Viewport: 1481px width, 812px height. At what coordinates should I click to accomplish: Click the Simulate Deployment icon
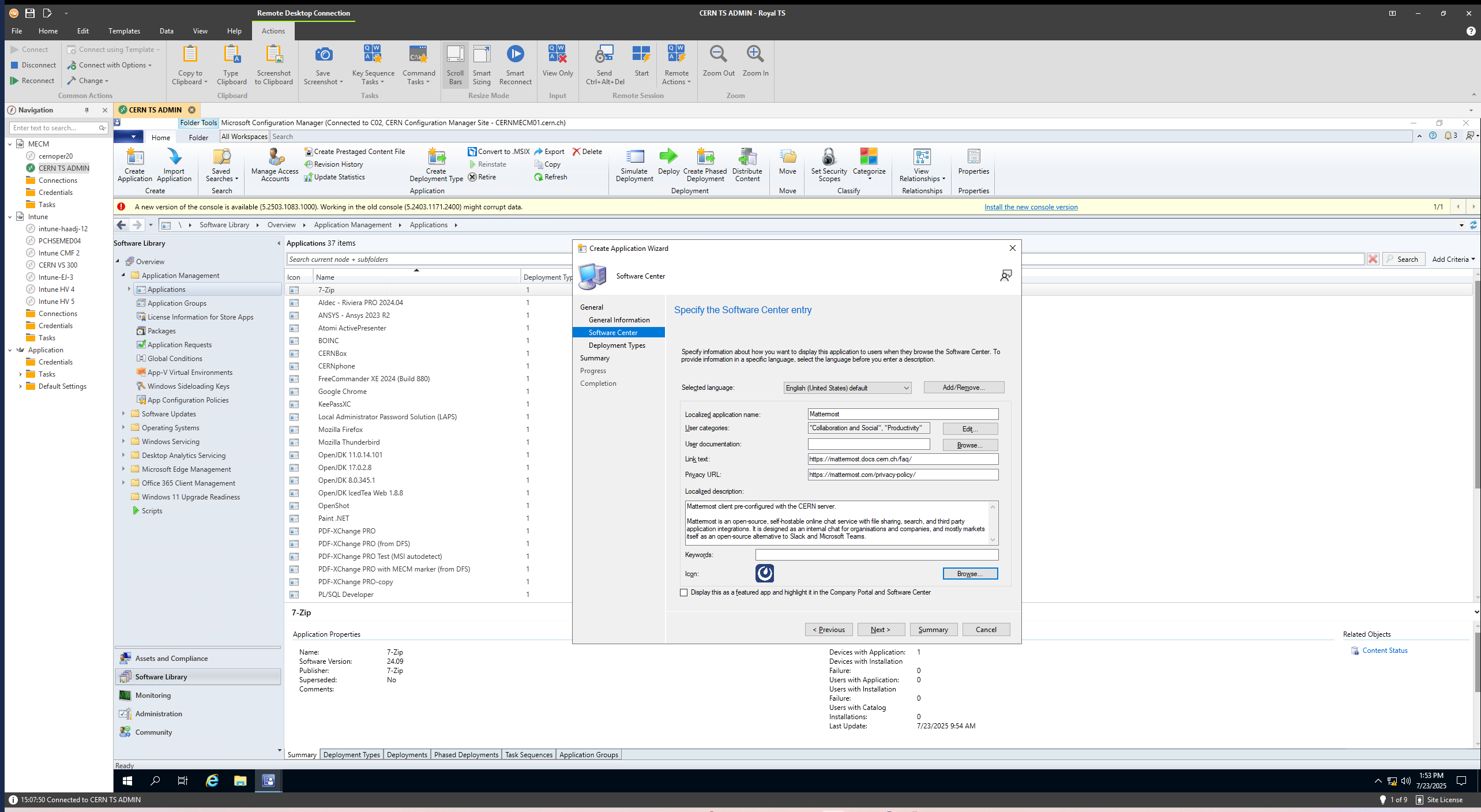point(634,165)
